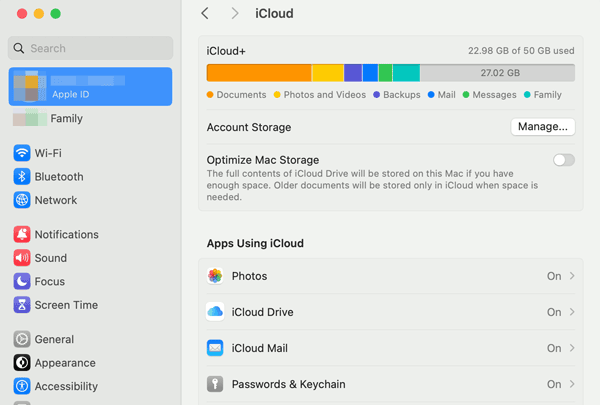Click the iCloud Drive row 'On' status
600x405 pixels.
(554, 312)
